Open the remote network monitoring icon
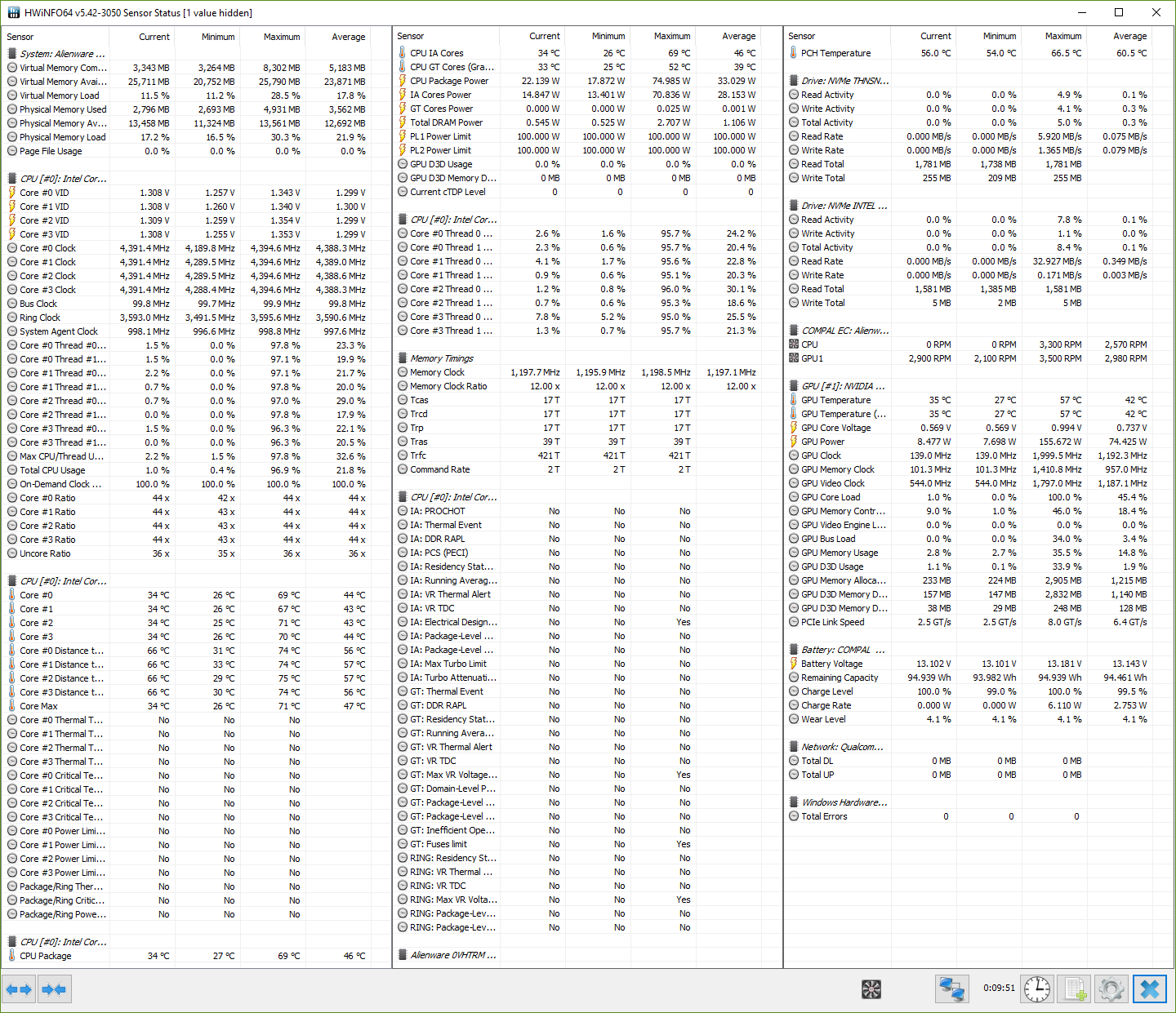Screen dimensions: 1176x1013 coord(951,989)
